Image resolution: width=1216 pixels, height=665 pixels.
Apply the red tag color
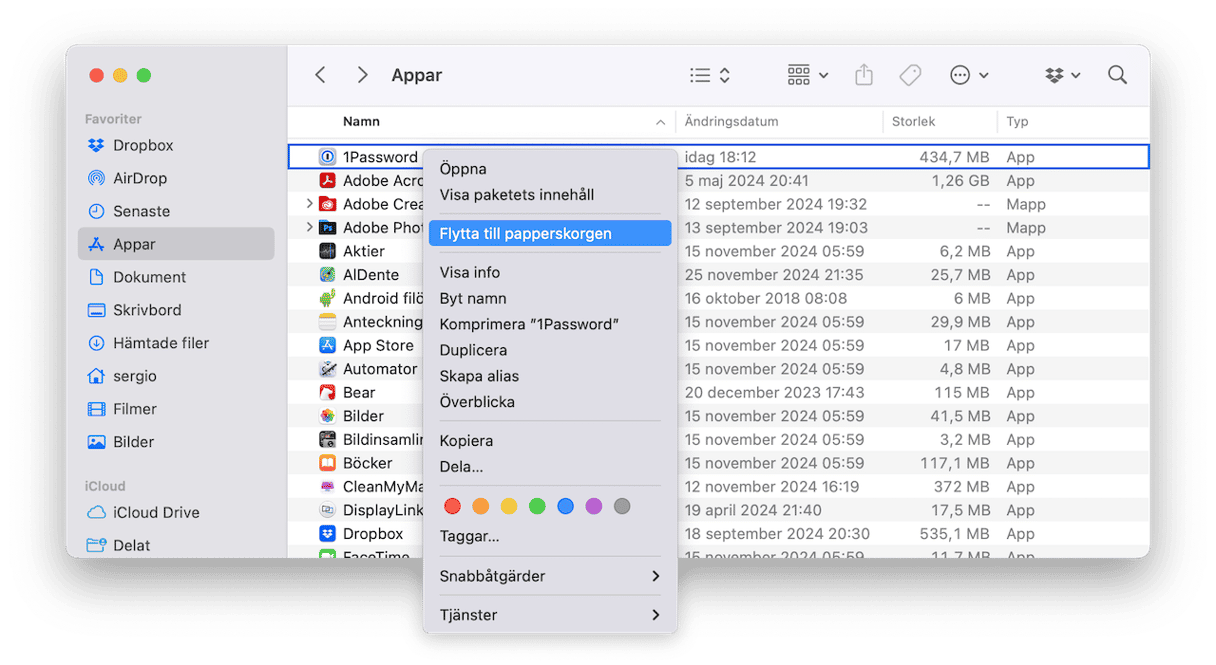[x=452, y=507]
